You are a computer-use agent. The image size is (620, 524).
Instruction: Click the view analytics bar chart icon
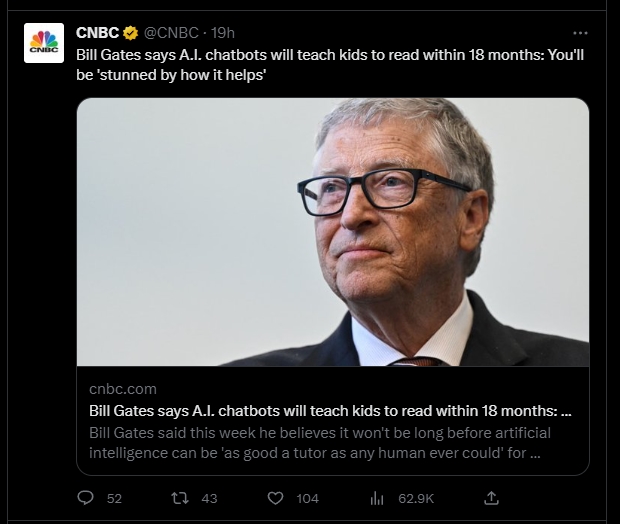tap(378, 497)
